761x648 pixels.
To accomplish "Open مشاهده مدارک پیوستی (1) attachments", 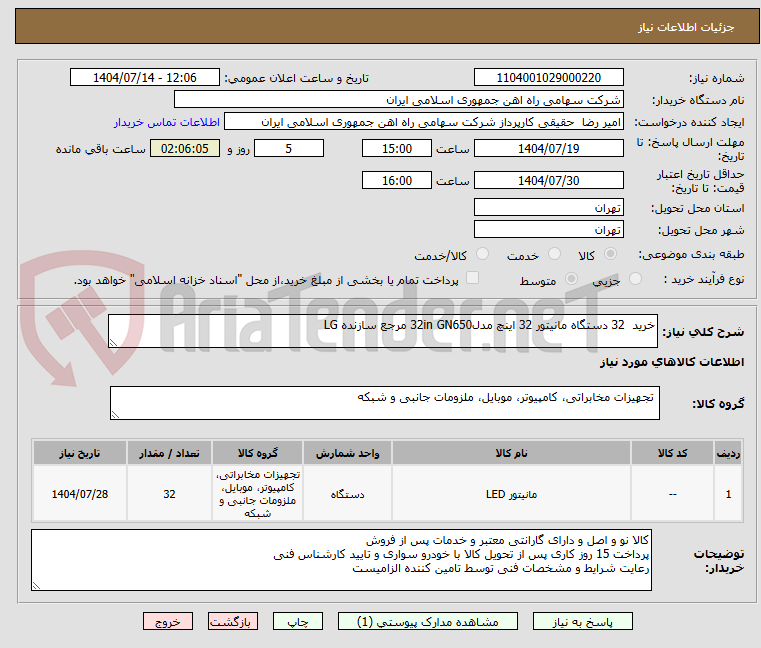I will click(428, 621).
